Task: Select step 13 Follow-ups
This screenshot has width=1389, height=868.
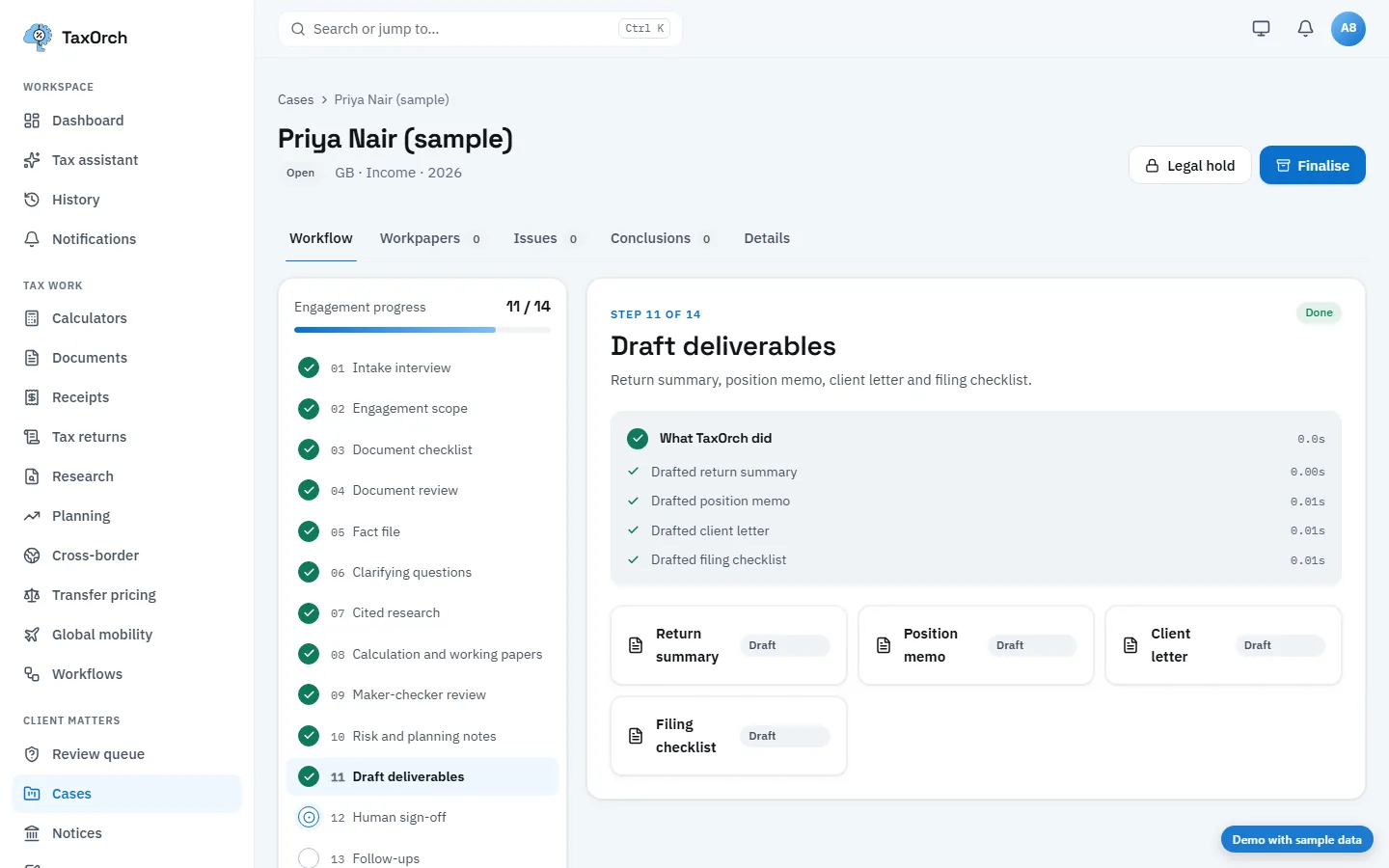Action: pyautogui.click(x=422, y=858)
